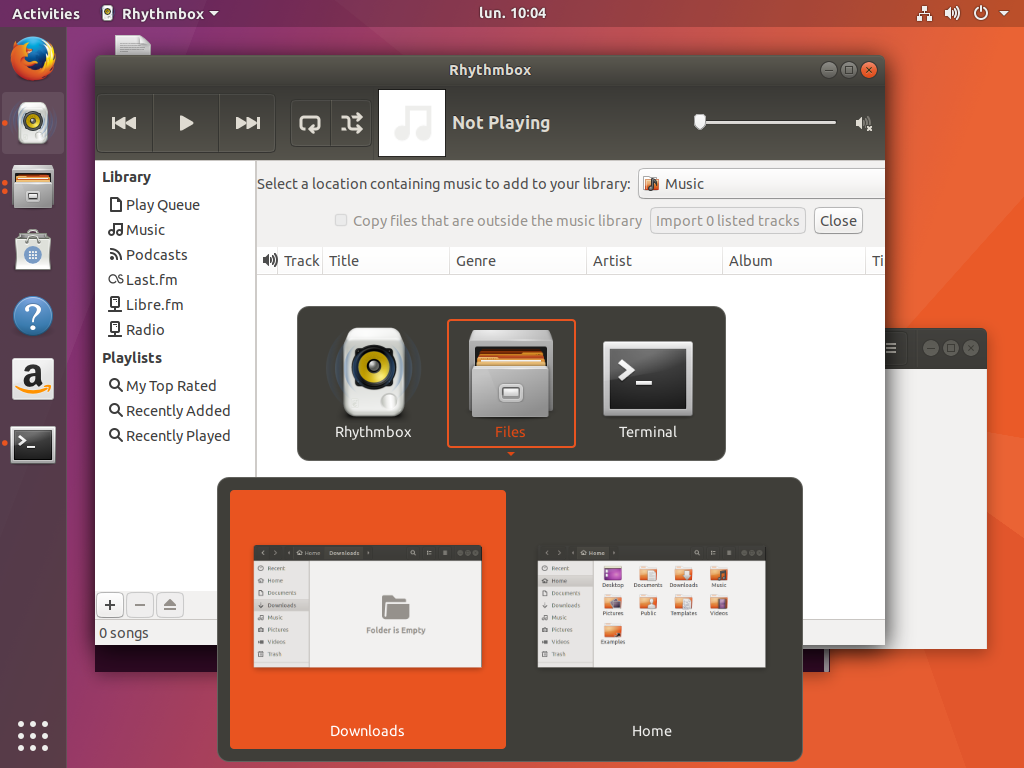This screenshot has width=1024, height=768.
Task: Enable Copy files outside the music library
Action: (x=341, y=220)
